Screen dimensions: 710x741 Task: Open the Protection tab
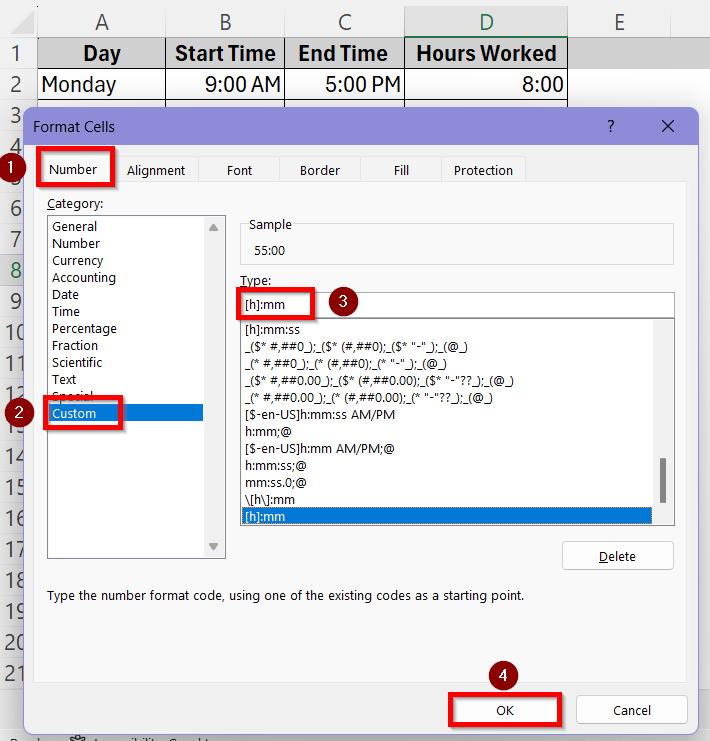pyautogui.click(x=483, y=170)
